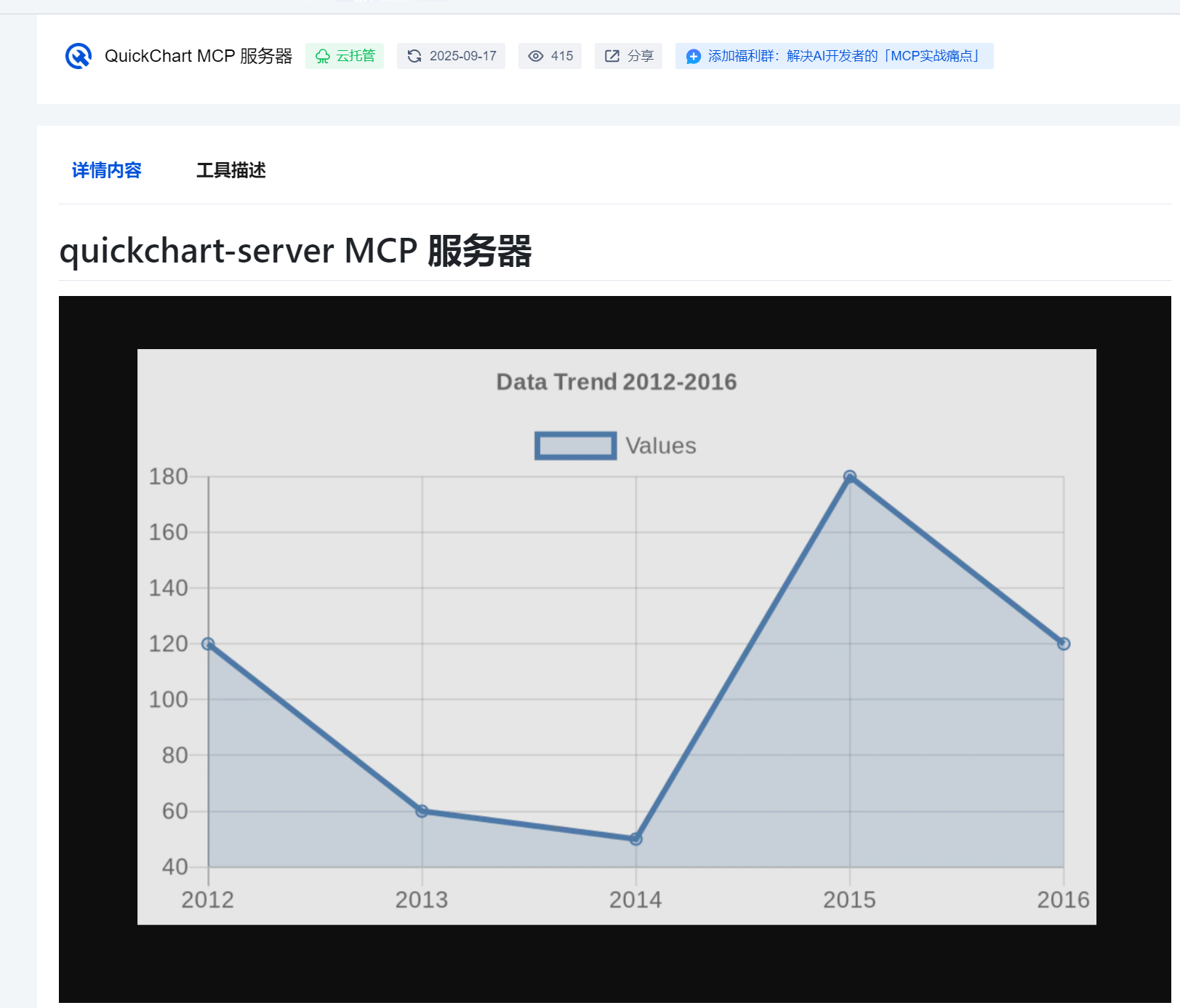Click the refresh icon beside 2025-09-17
The height and width of the screenshot is (1008, 1180).
[414, 56]
